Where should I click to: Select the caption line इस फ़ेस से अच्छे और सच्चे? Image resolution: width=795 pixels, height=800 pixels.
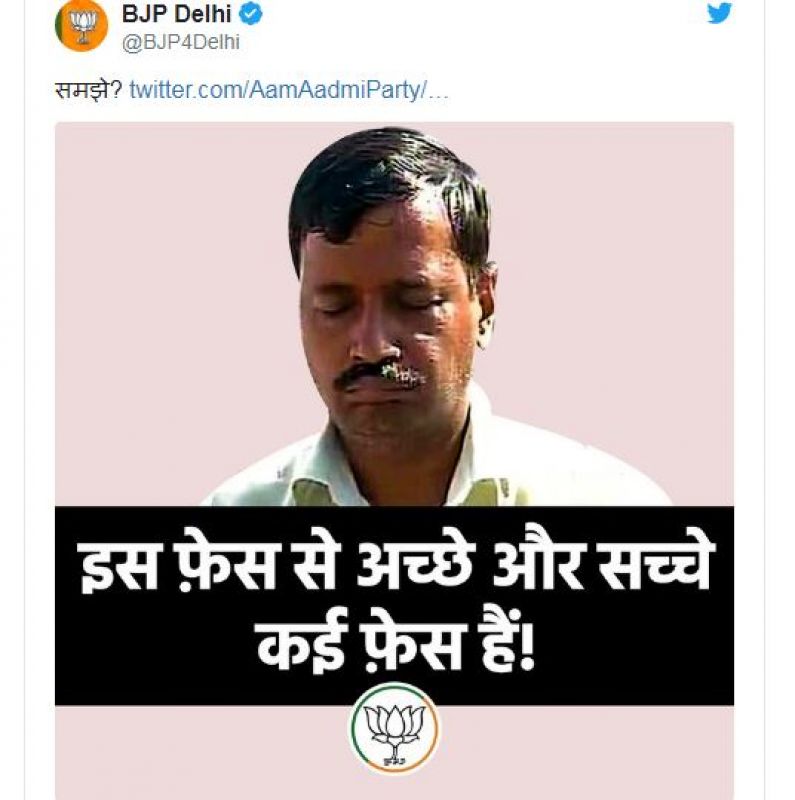coord(395,565)
